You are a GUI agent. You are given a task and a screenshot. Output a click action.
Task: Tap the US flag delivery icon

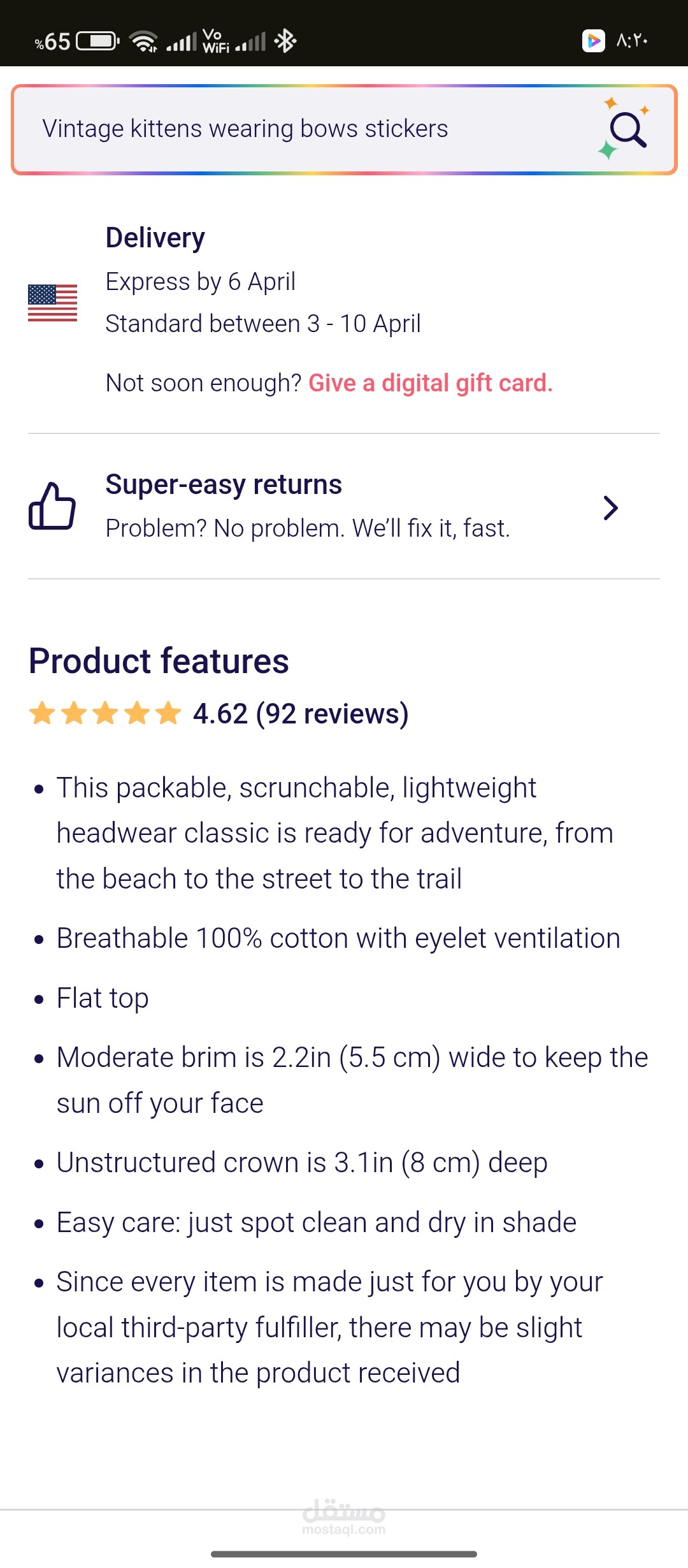point(52,303)
